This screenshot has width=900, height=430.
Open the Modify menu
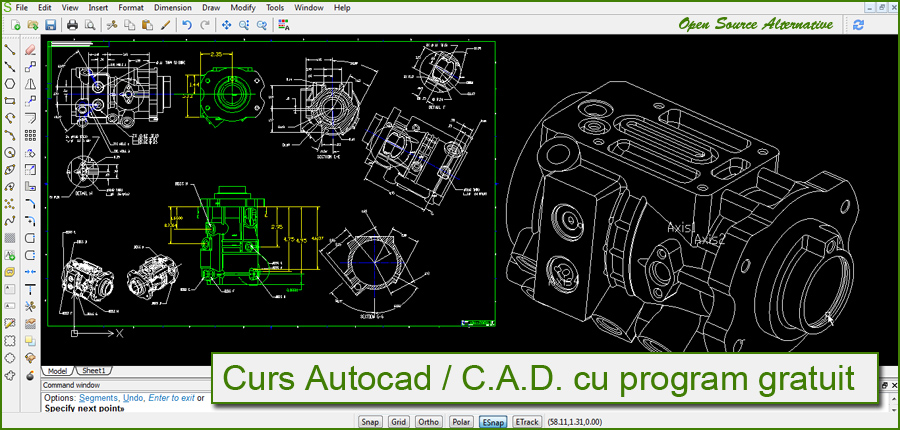tap(245, 7)
